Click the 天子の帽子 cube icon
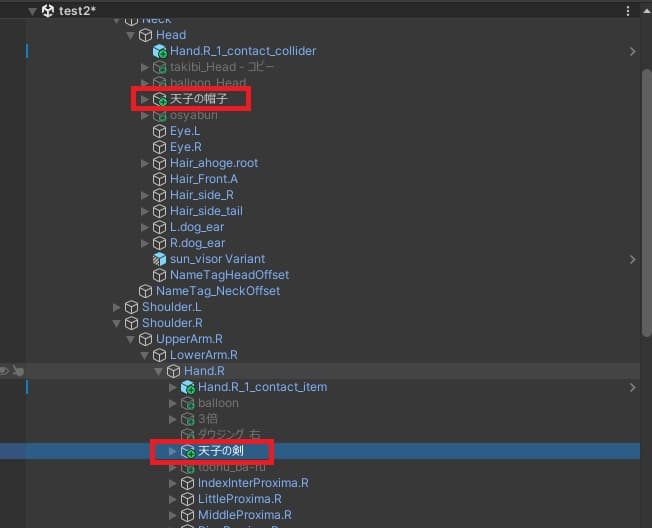Image resolution: width=652 pixels, height=528 pixels. [x=160, y=99]
